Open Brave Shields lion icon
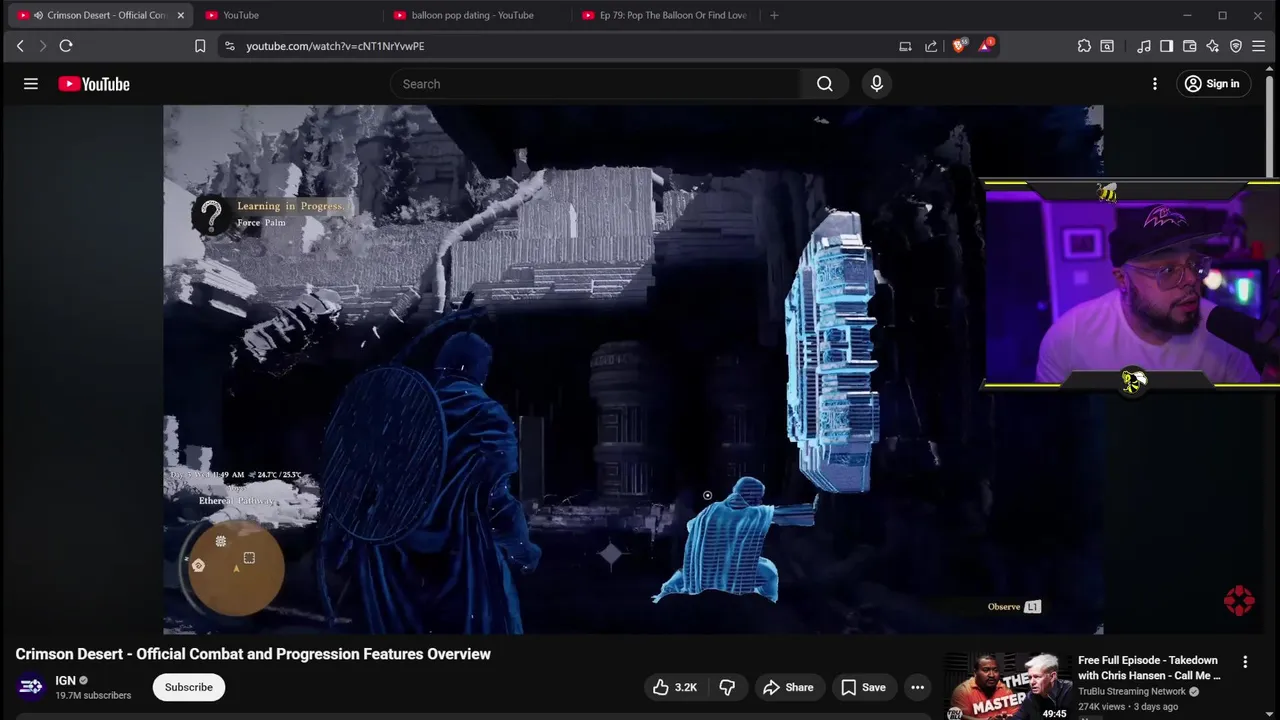This screenshot has width=1280, height=720. pos(959,46)
